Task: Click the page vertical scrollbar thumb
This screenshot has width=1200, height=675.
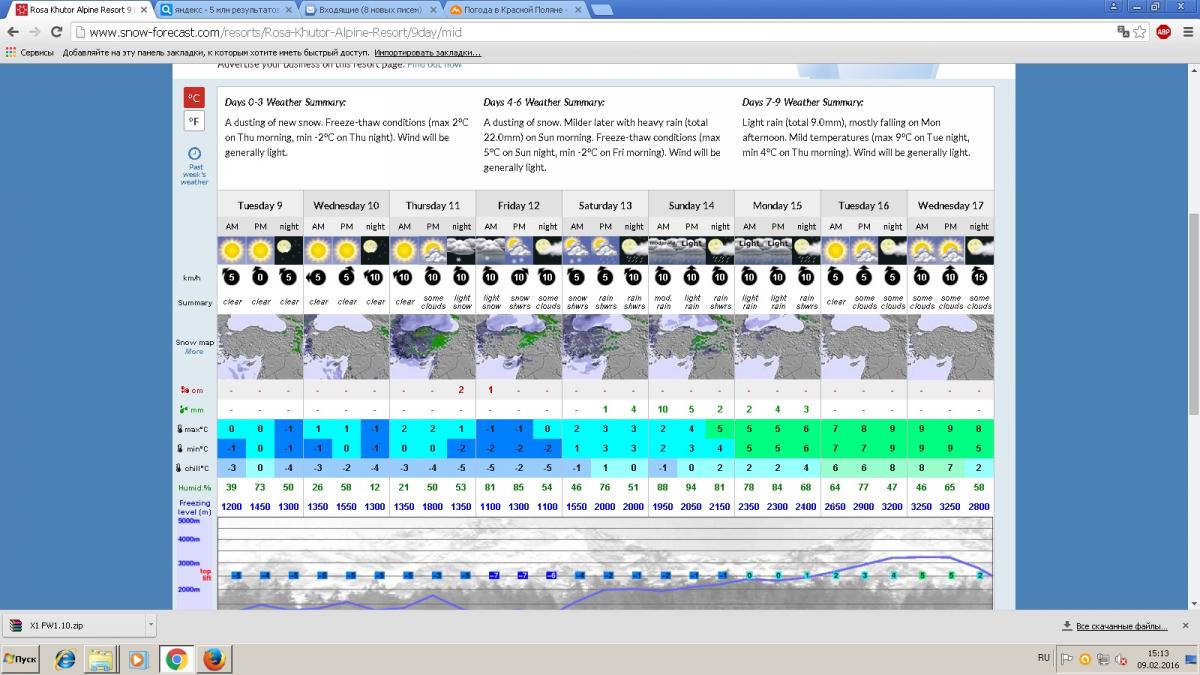Action: pyautogui.click(x=1192, y=315)
